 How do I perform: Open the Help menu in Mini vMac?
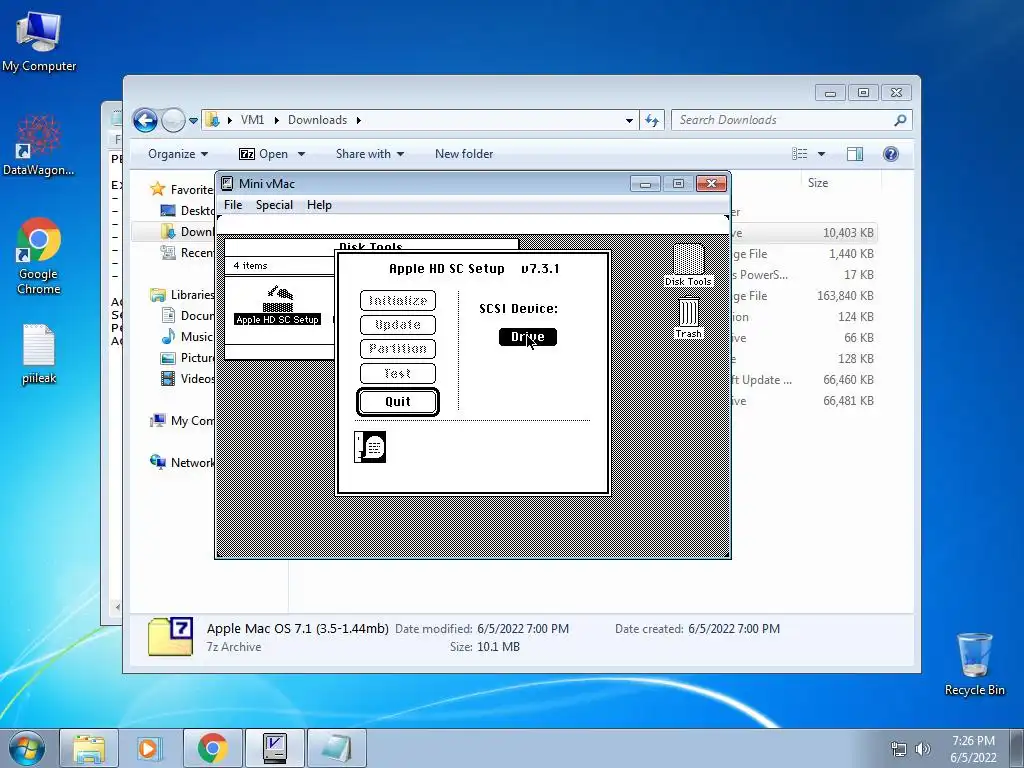[319, 205]
